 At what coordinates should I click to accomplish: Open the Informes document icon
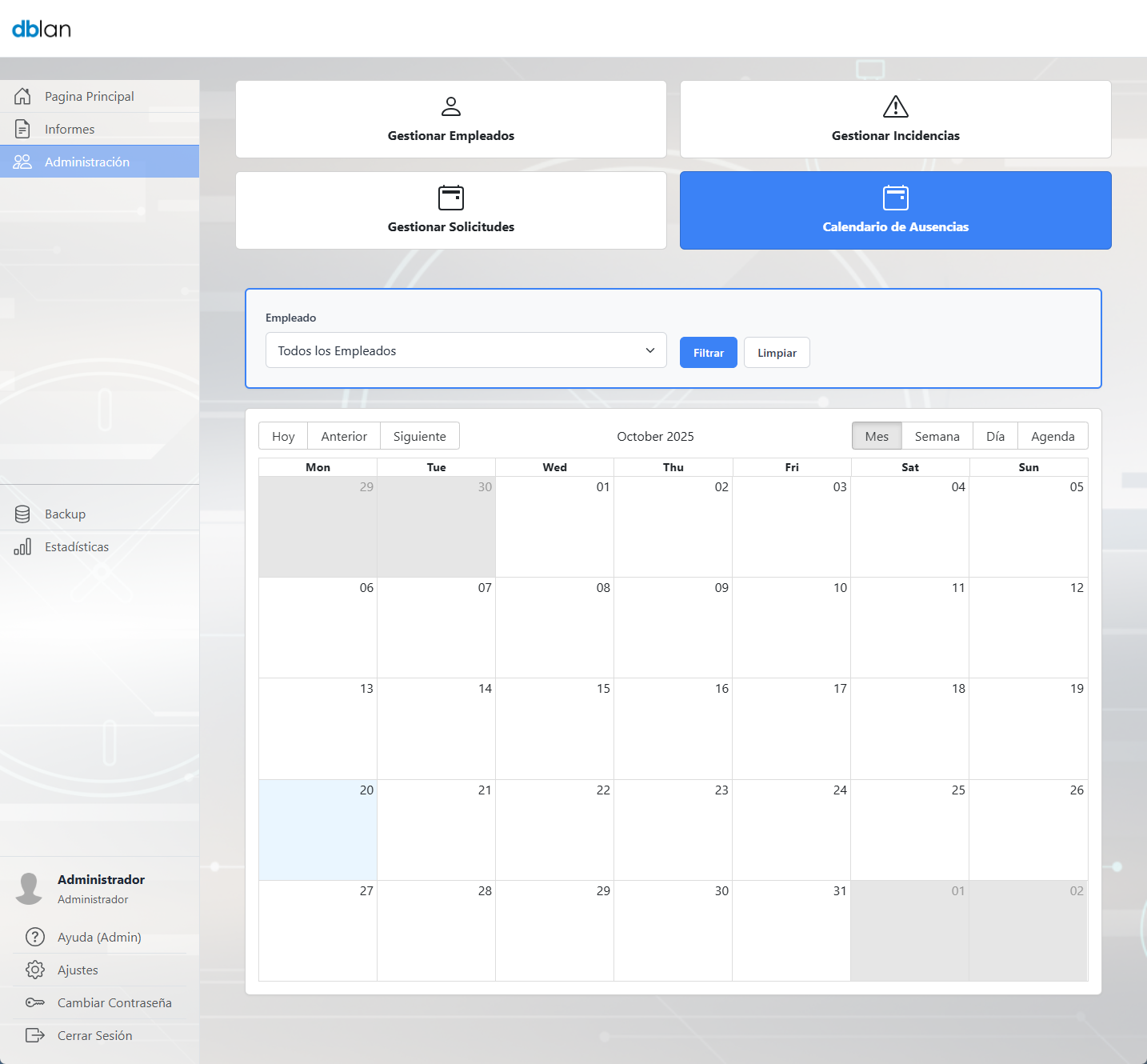coord(22,129)
